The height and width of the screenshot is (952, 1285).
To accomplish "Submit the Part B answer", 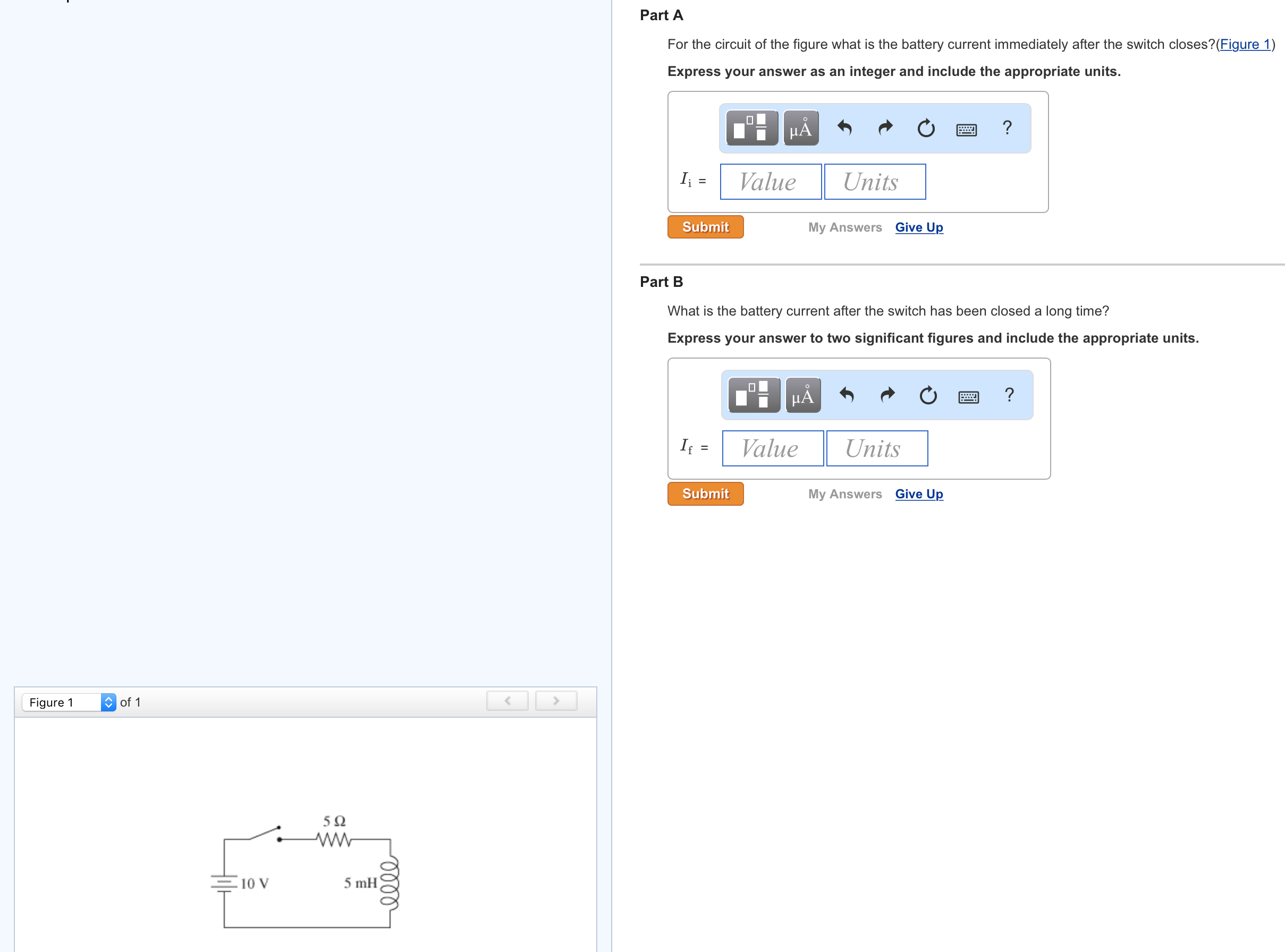I will pyautogui.click(x=705, y=494).
